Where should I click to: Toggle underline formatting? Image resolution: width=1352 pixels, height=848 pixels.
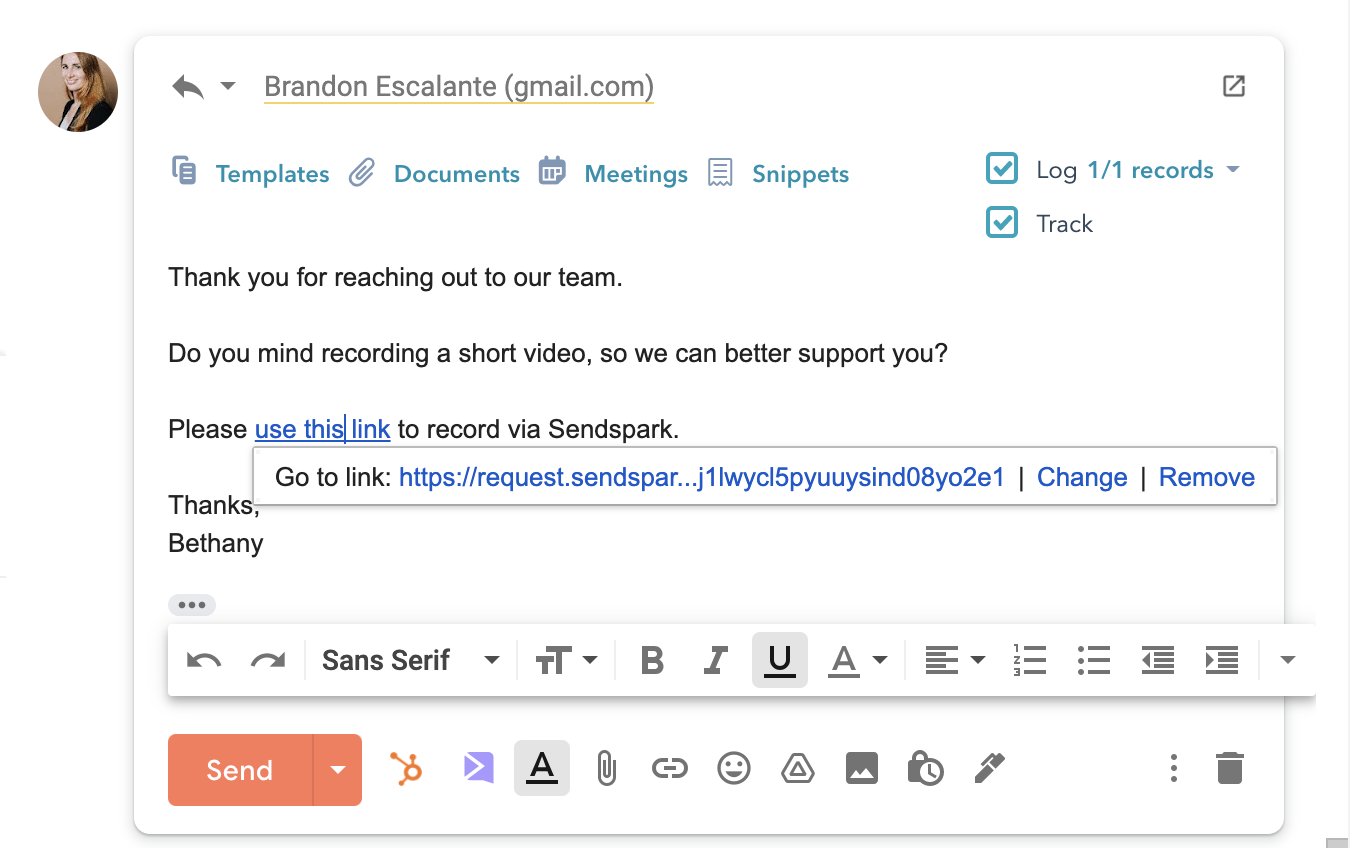(x=779, y=660)
